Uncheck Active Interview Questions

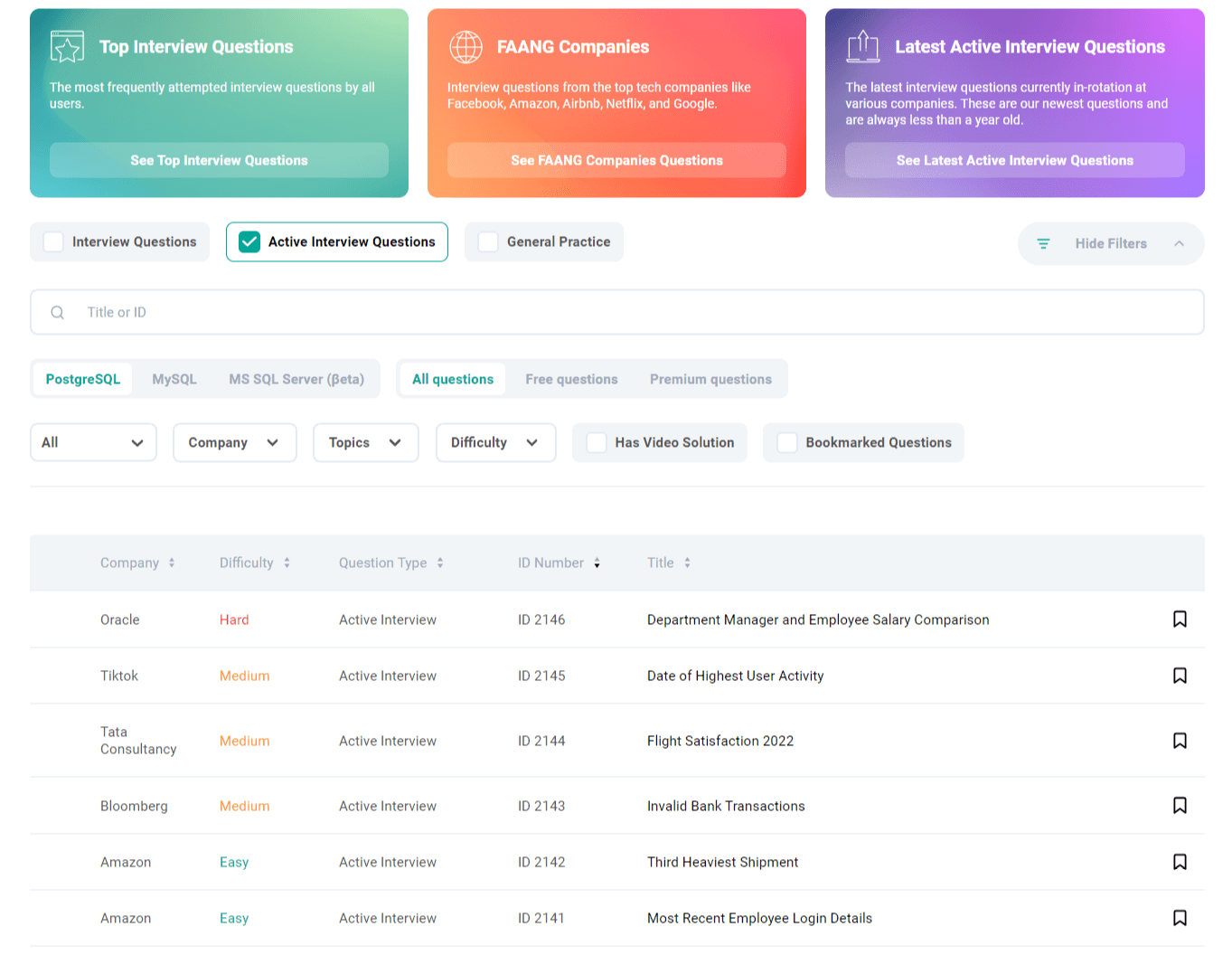tap(249, 241)
